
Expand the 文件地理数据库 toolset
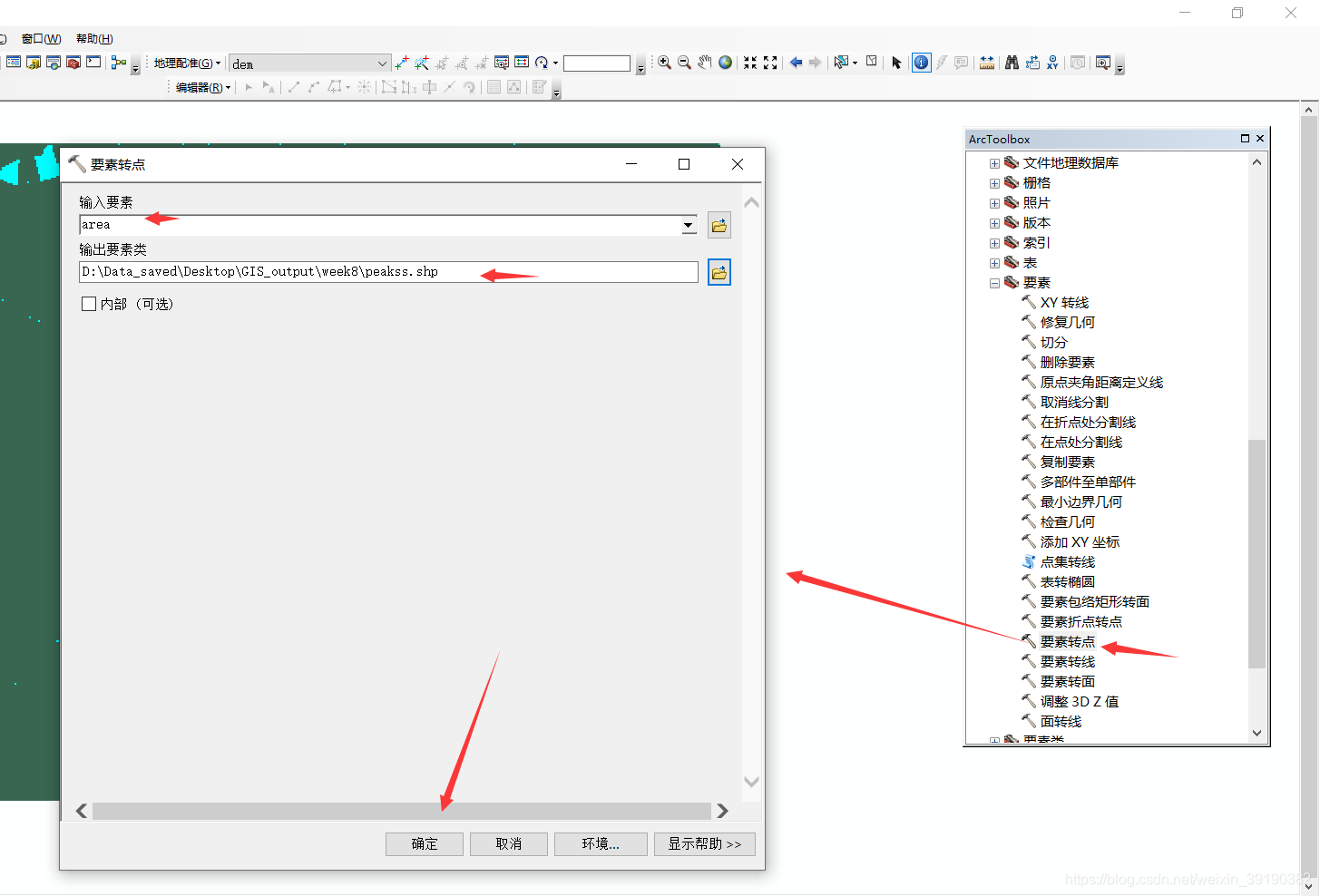coord(994,163)
